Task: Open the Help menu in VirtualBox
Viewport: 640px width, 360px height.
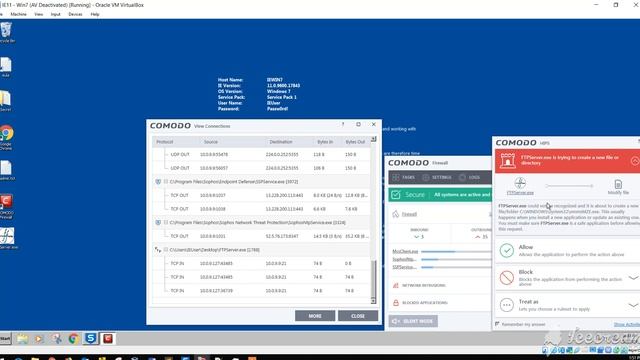Action: pyautogui.click(x=95, y=14)
